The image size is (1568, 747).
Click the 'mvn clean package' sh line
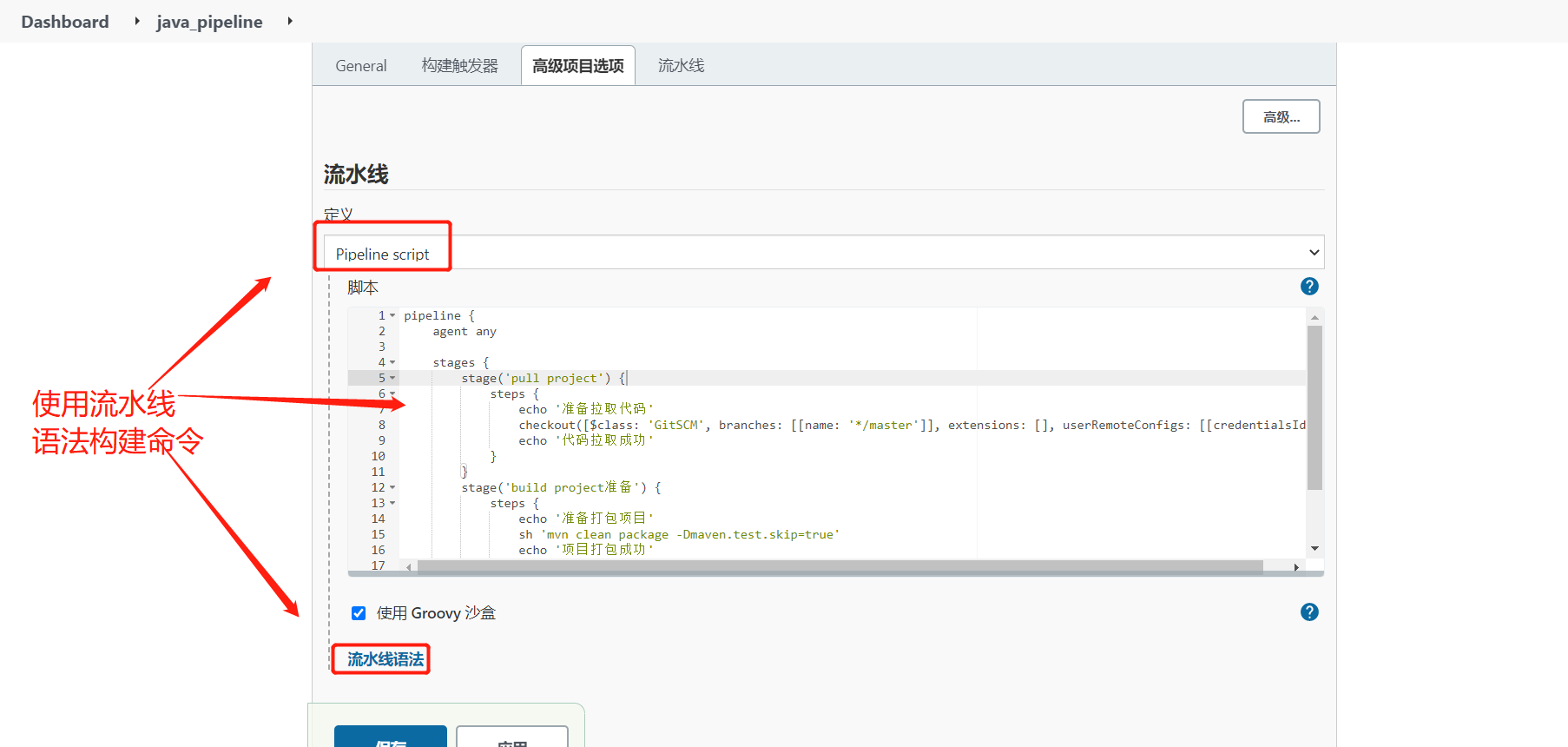pyautogui.click(x=679, y=534)
